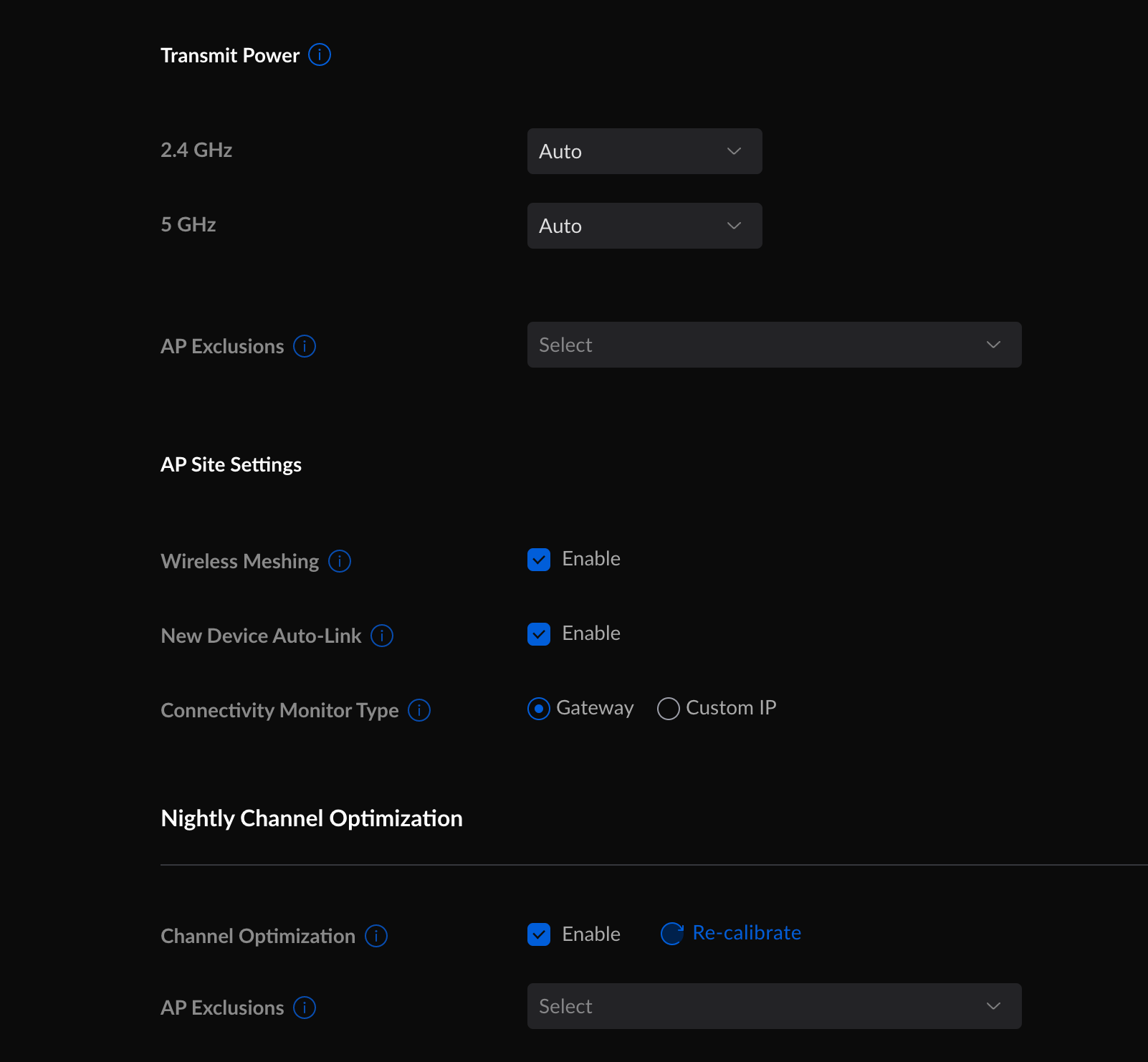Click the Nightly Channel Optimization heading

(x=312, y=818)
